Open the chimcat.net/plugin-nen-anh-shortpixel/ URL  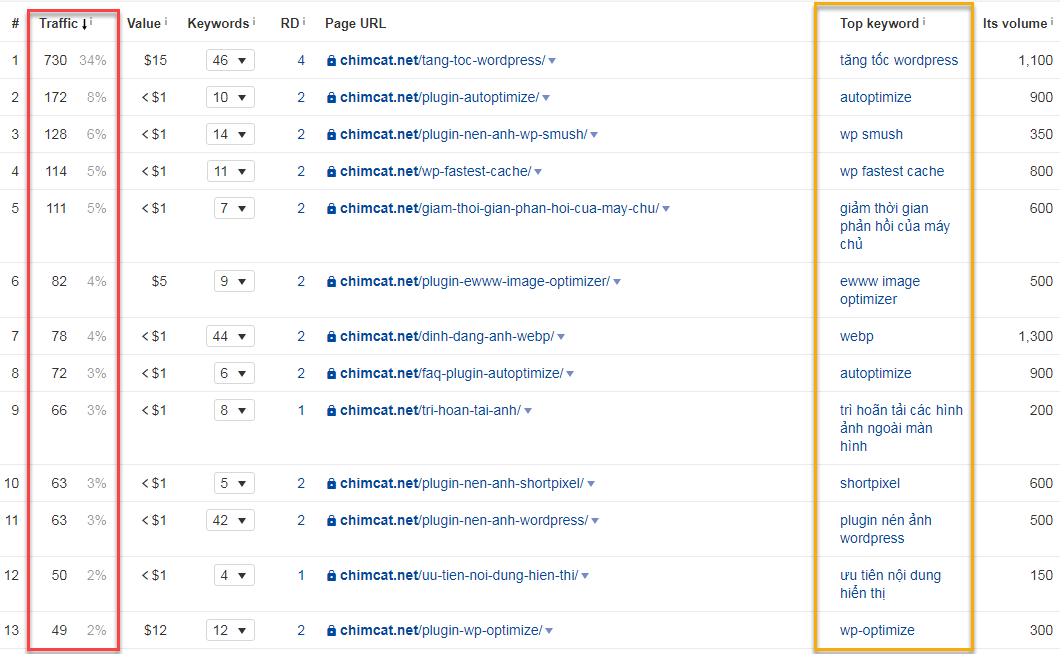click(x=461, y=484)
